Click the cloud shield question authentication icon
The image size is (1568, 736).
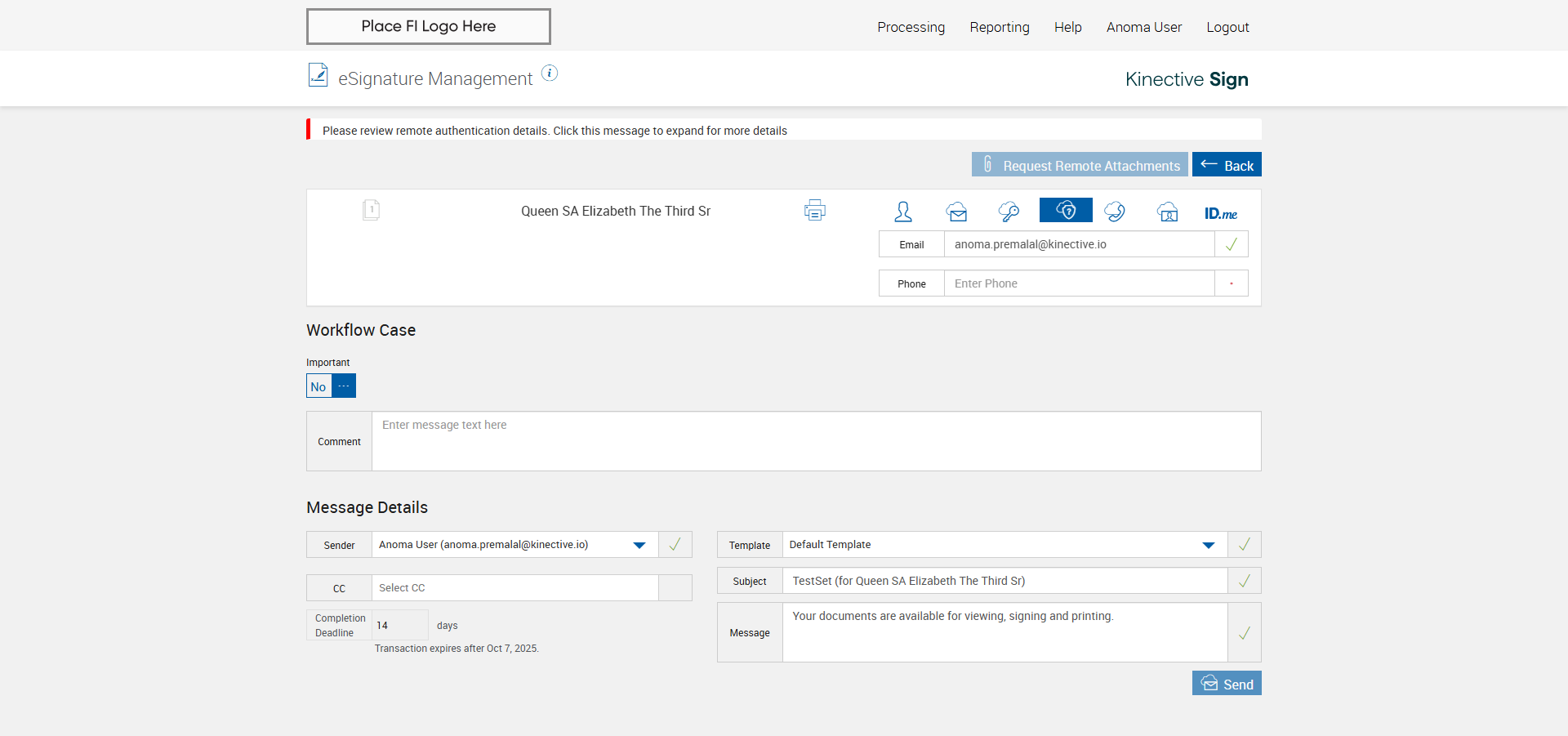1066,211
